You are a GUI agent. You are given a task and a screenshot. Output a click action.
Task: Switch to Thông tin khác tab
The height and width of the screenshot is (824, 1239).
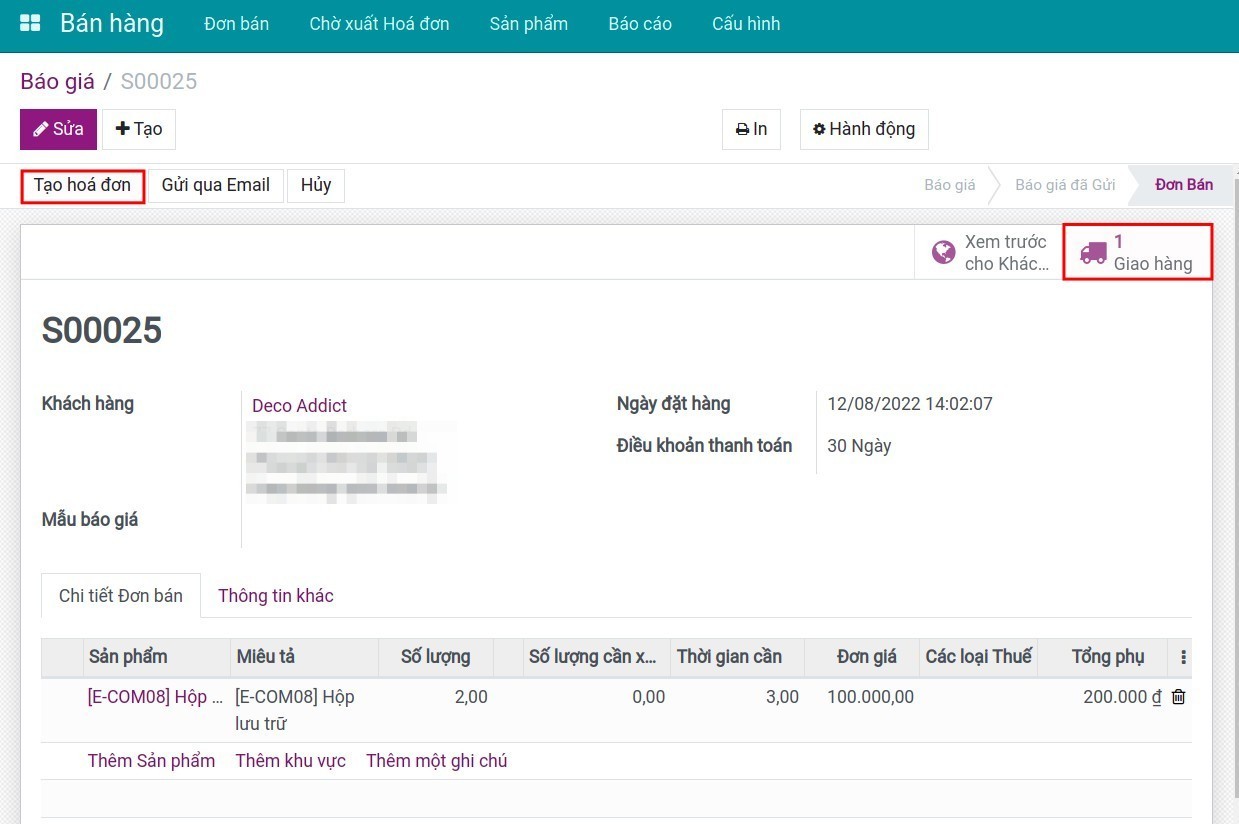(x=276, y=596)
